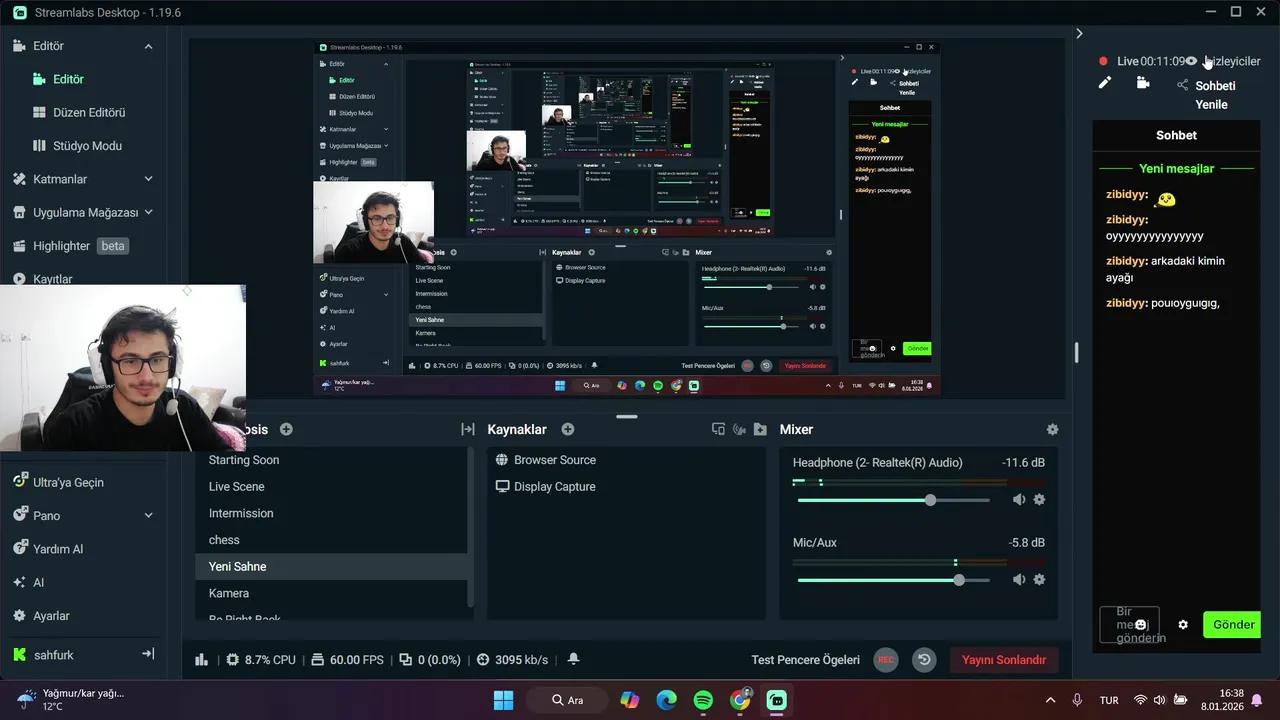The height and width of the screenshot is (720, 1280).
Task: End the stream with Yayını Sonlandır
Action: [1003, 659]
